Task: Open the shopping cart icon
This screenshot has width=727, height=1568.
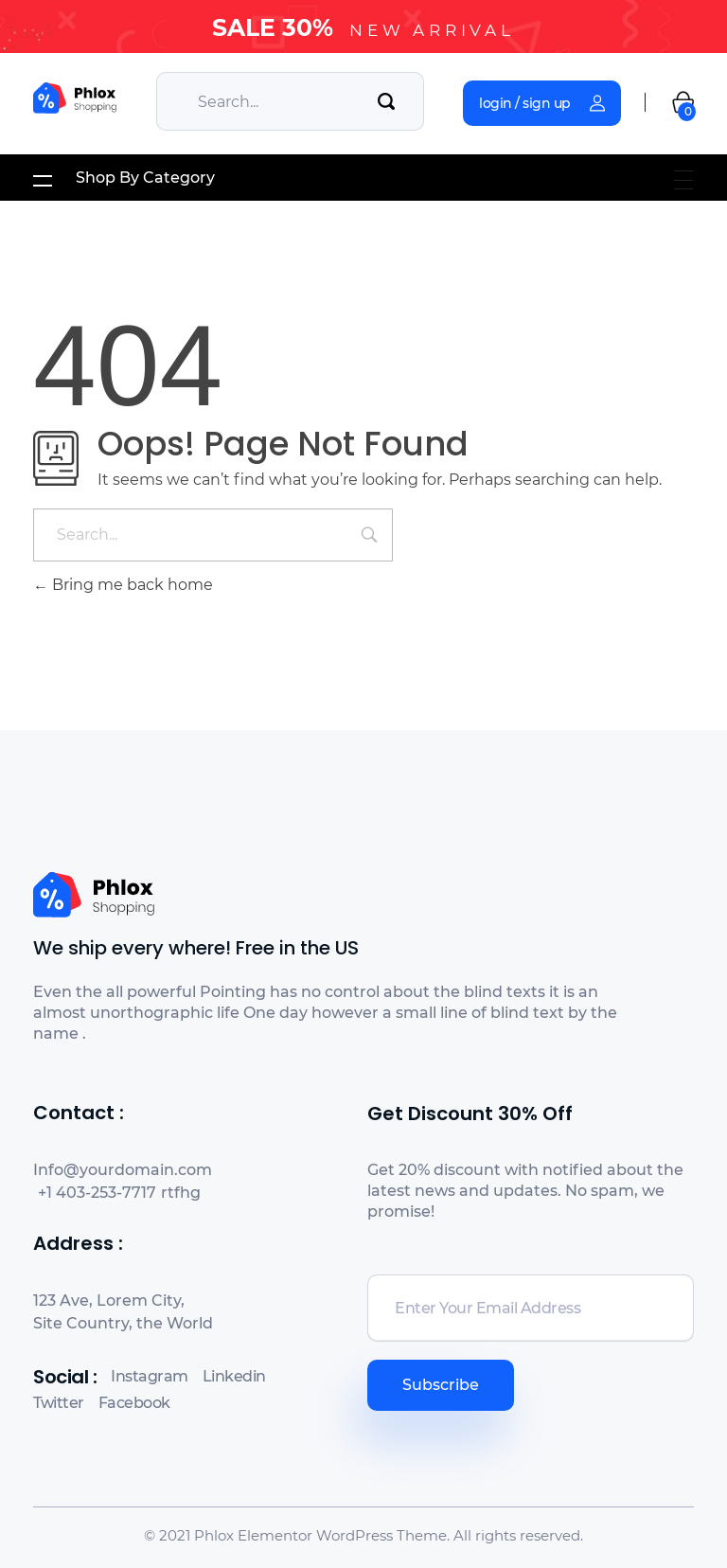Action: click(x=683, y=103)
